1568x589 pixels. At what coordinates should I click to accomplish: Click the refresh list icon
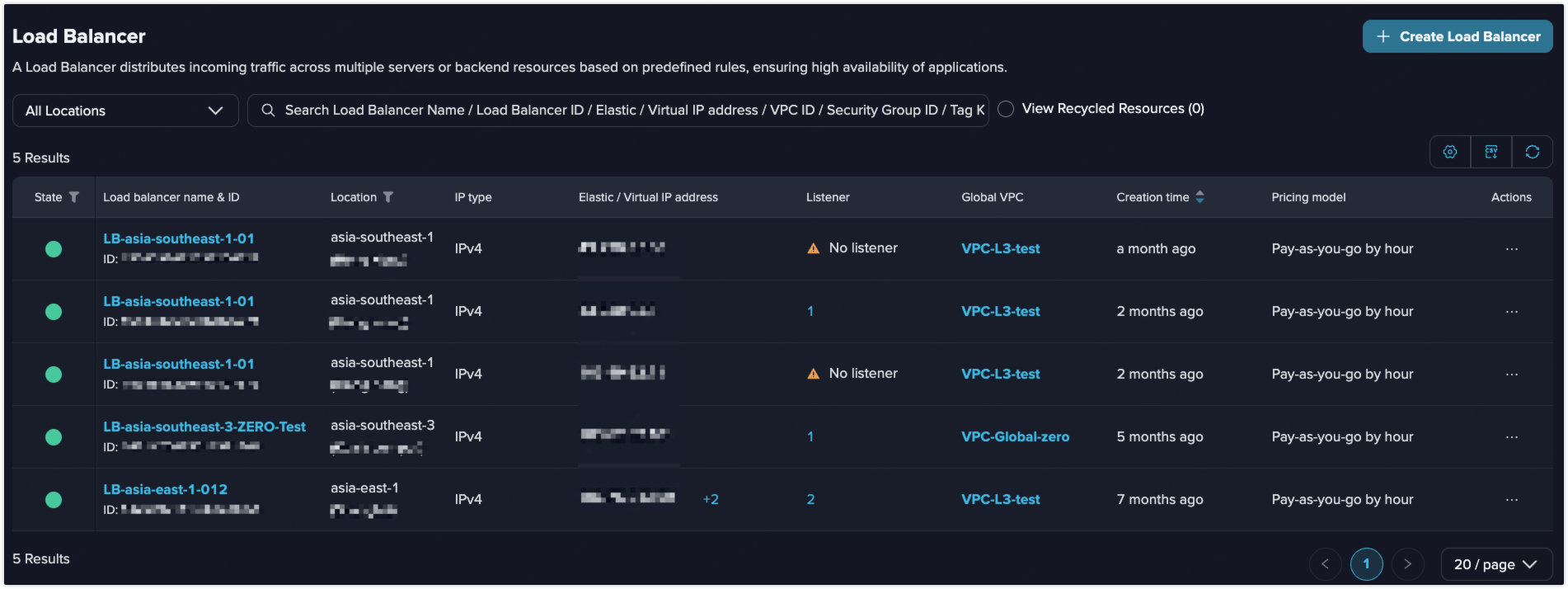(x=1533, y=152)
